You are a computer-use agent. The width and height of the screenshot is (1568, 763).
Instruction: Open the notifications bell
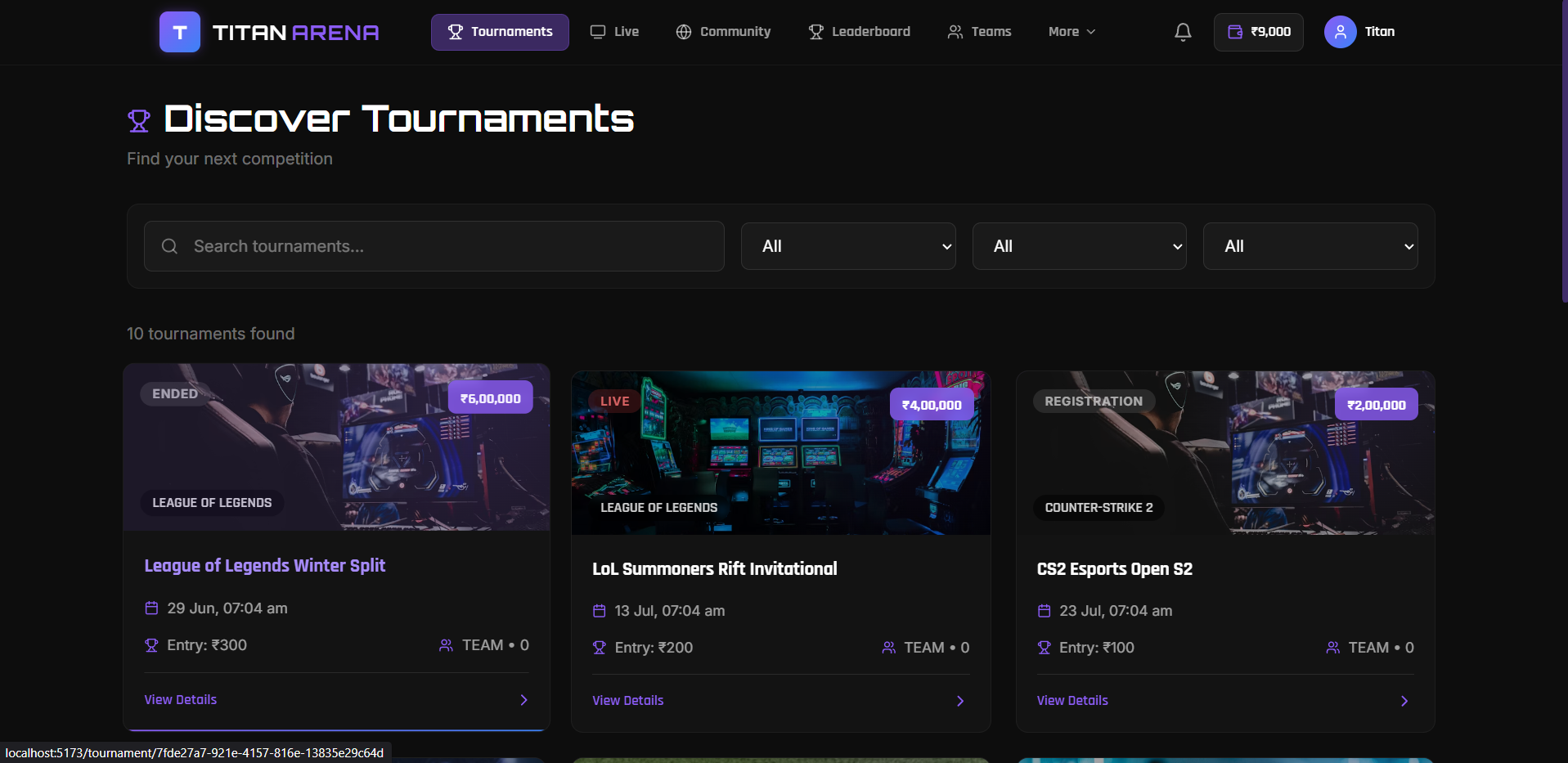tap(1183, 32)
